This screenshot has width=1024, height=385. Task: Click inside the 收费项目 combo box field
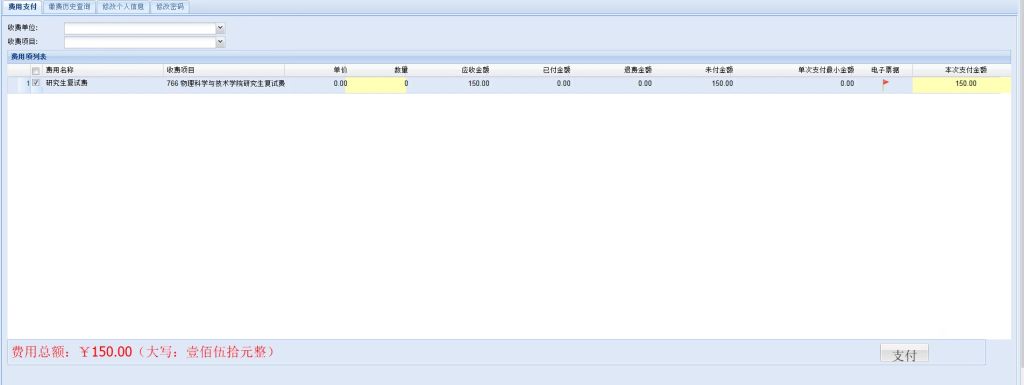coord(140,42)
